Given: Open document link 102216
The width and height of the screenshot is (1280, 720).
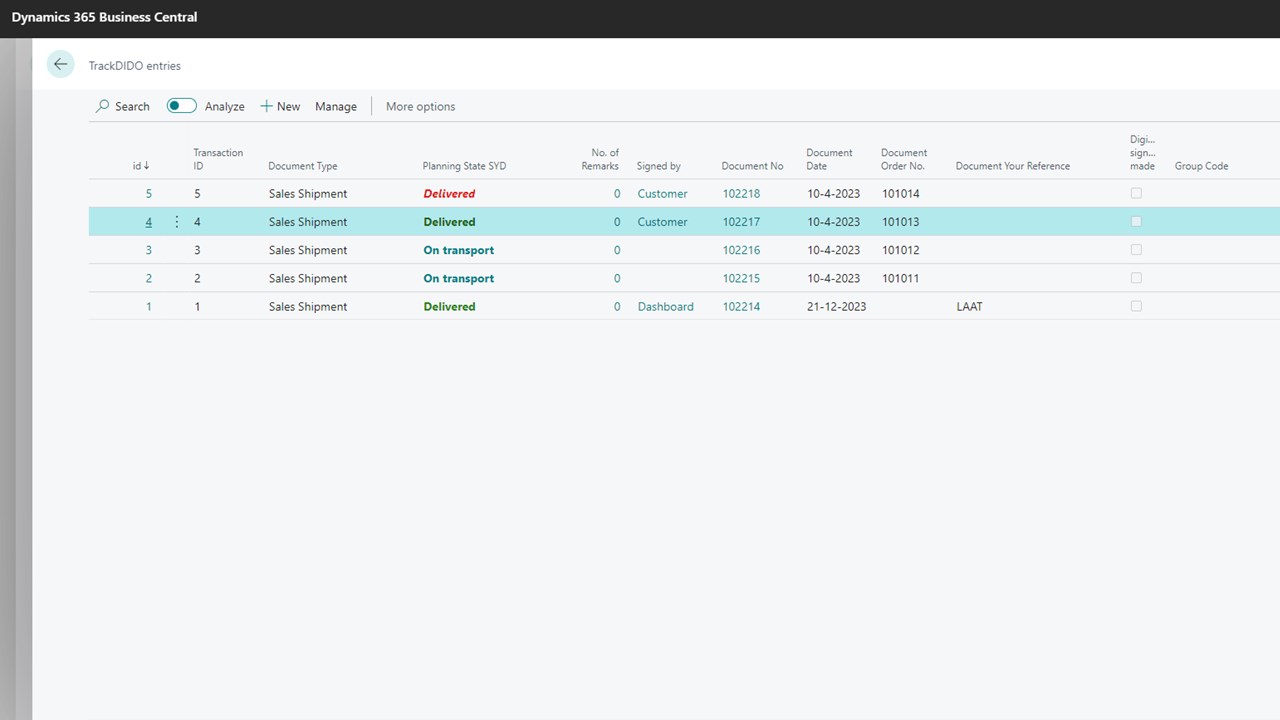Looking at the screenshot, I should click(x=741, y=250).
